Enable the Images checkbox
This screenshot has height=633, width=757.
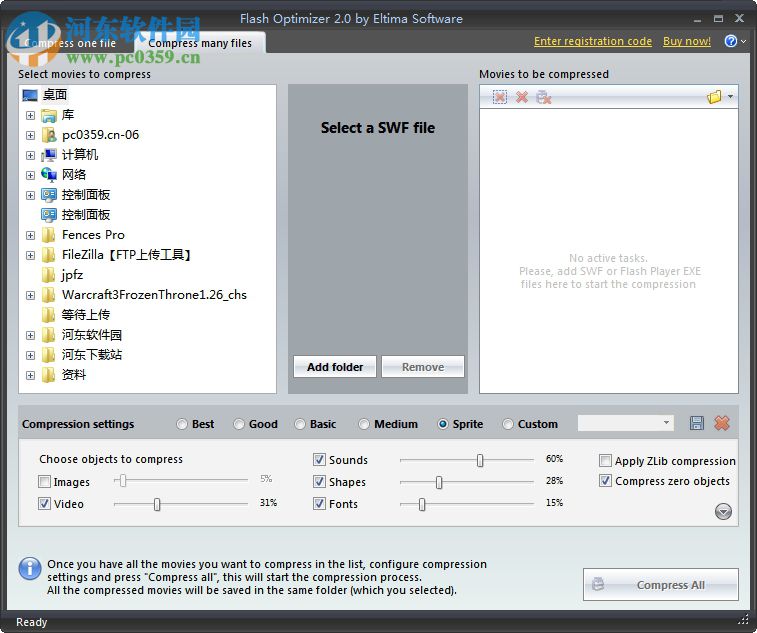click(44, 481)
